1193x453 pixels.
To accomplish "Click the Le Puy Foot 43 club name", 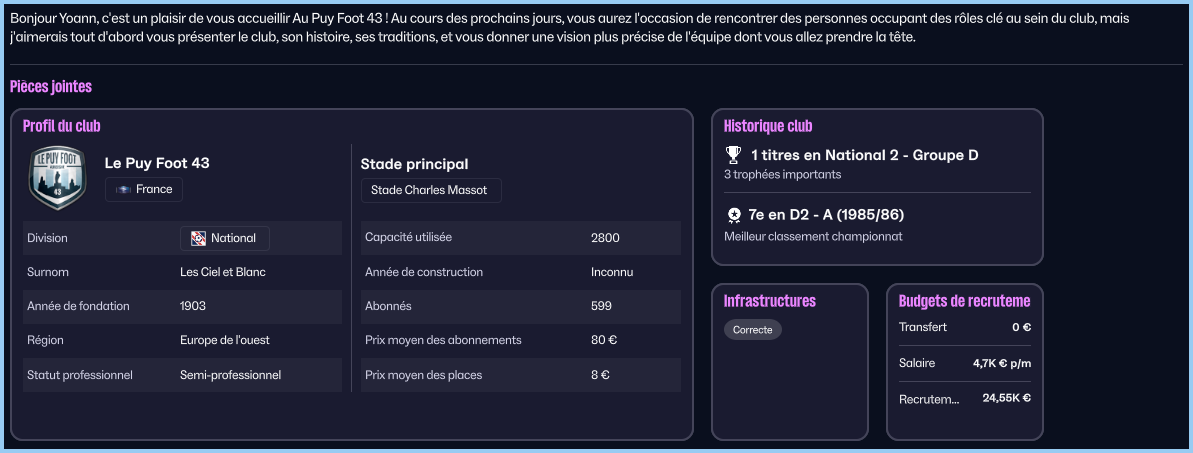I will point(157,163).
